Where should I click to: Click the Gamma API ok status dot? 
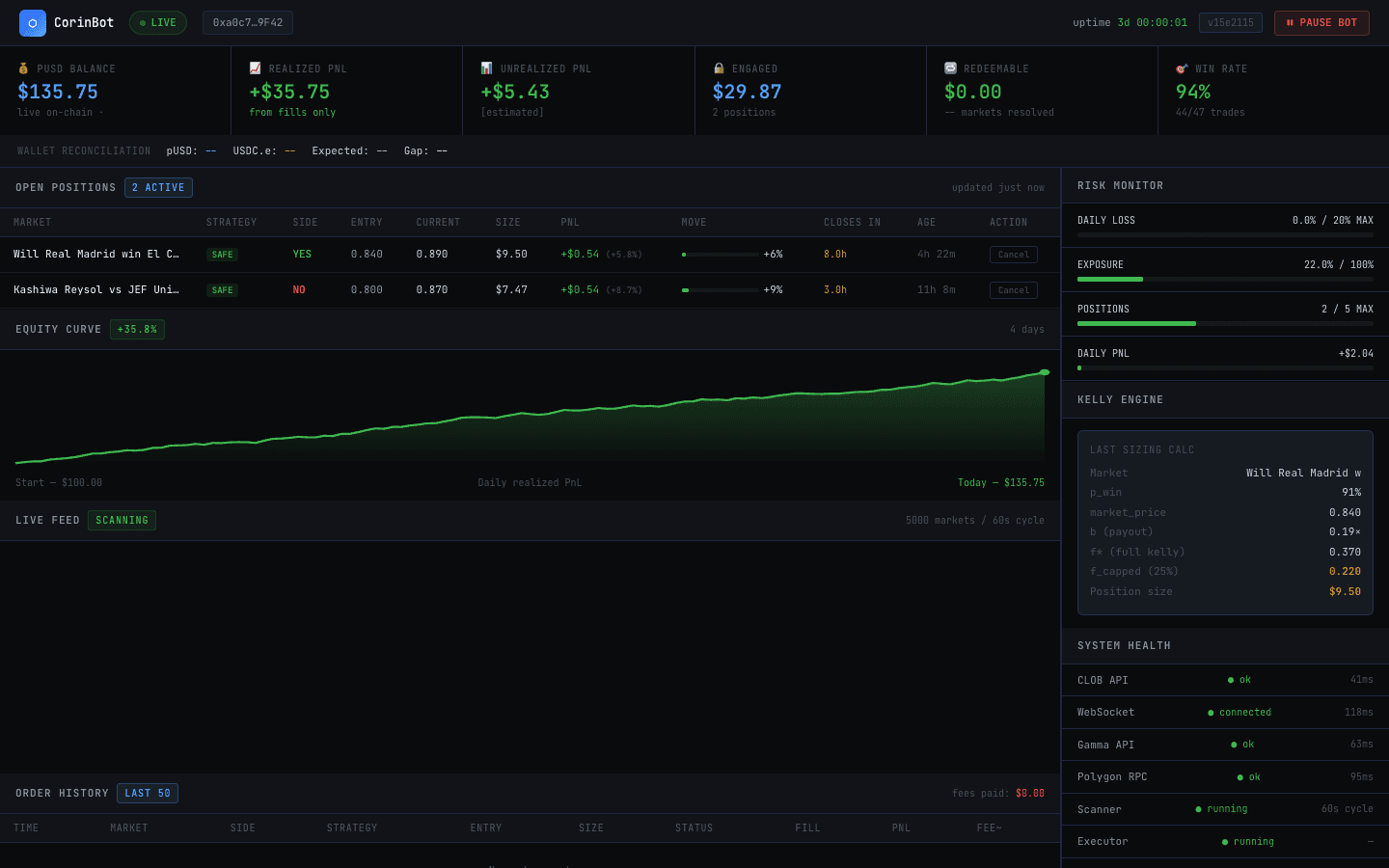(1234, 745)
